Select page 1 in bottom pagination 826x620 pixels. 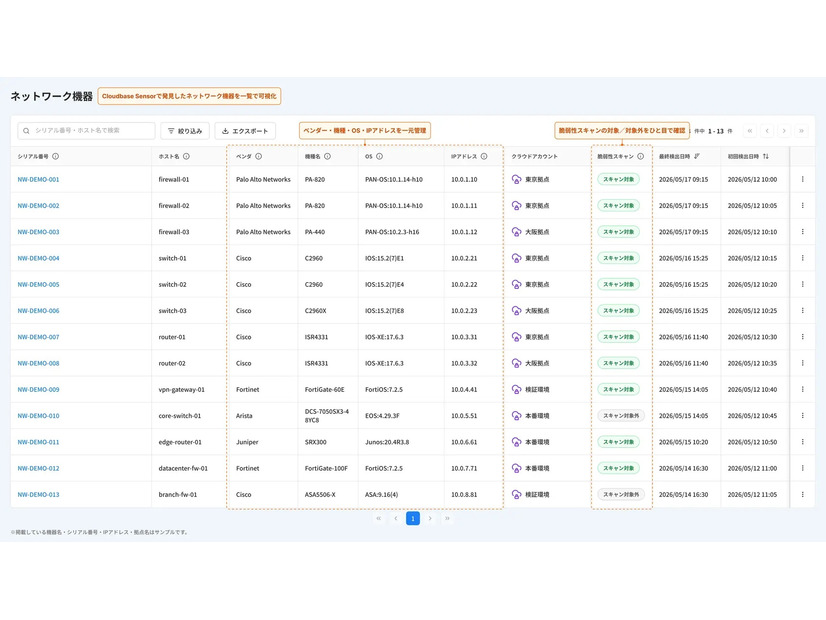point(413,518)
